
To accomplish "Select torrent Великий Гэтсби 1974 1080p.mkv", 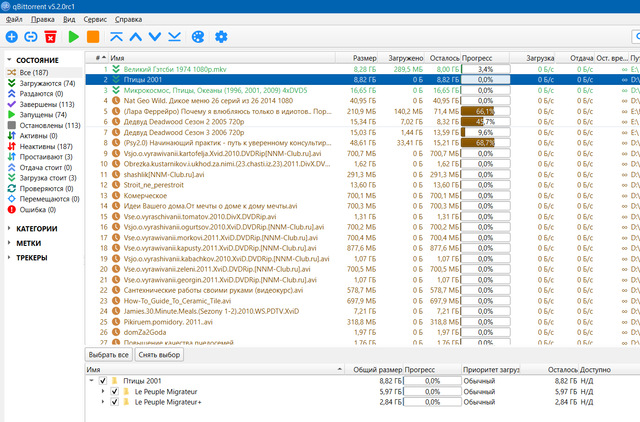I will (175, 69).
